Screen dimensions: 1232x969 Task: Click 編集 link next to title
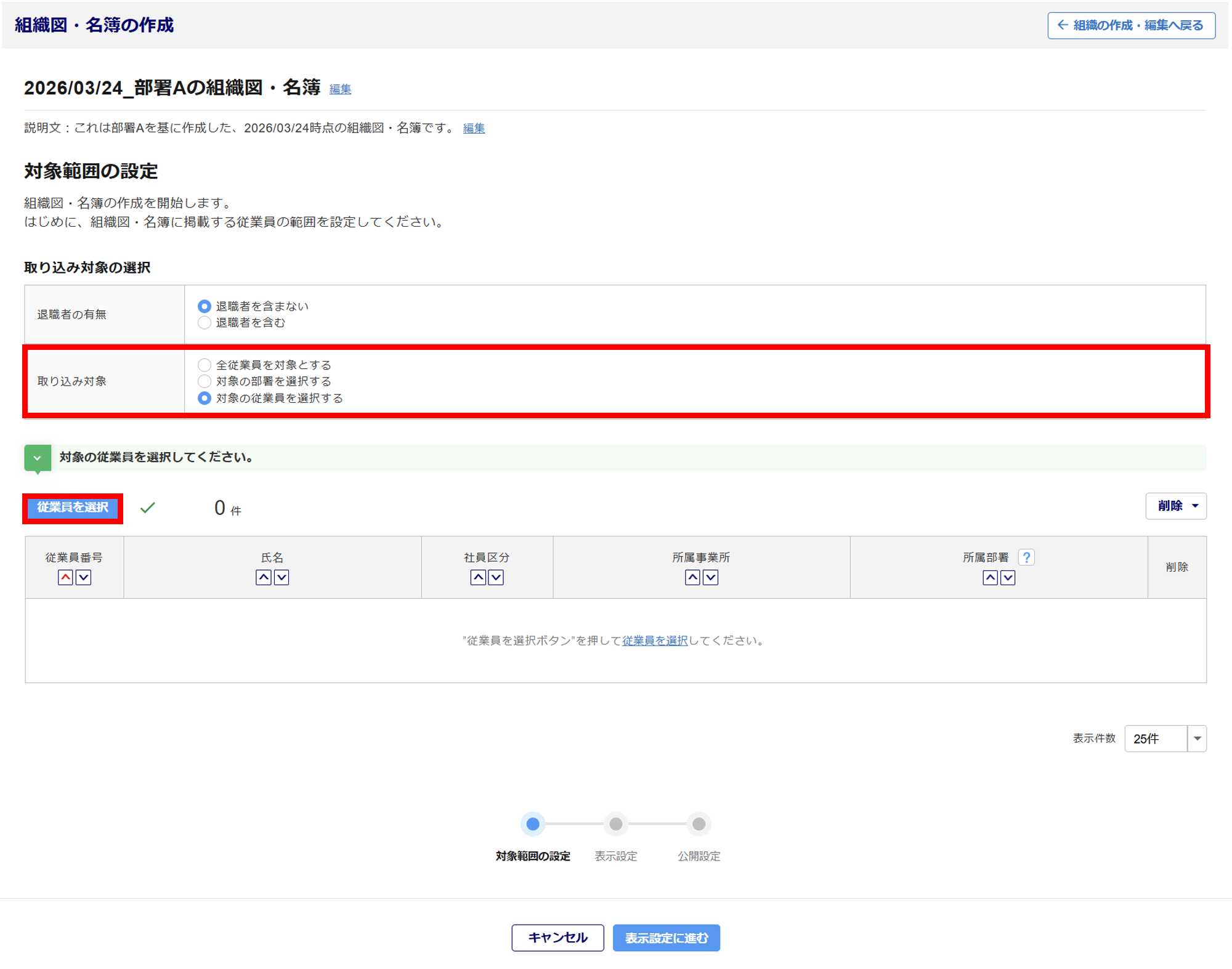pyautogui.click(x=340, y=89)
